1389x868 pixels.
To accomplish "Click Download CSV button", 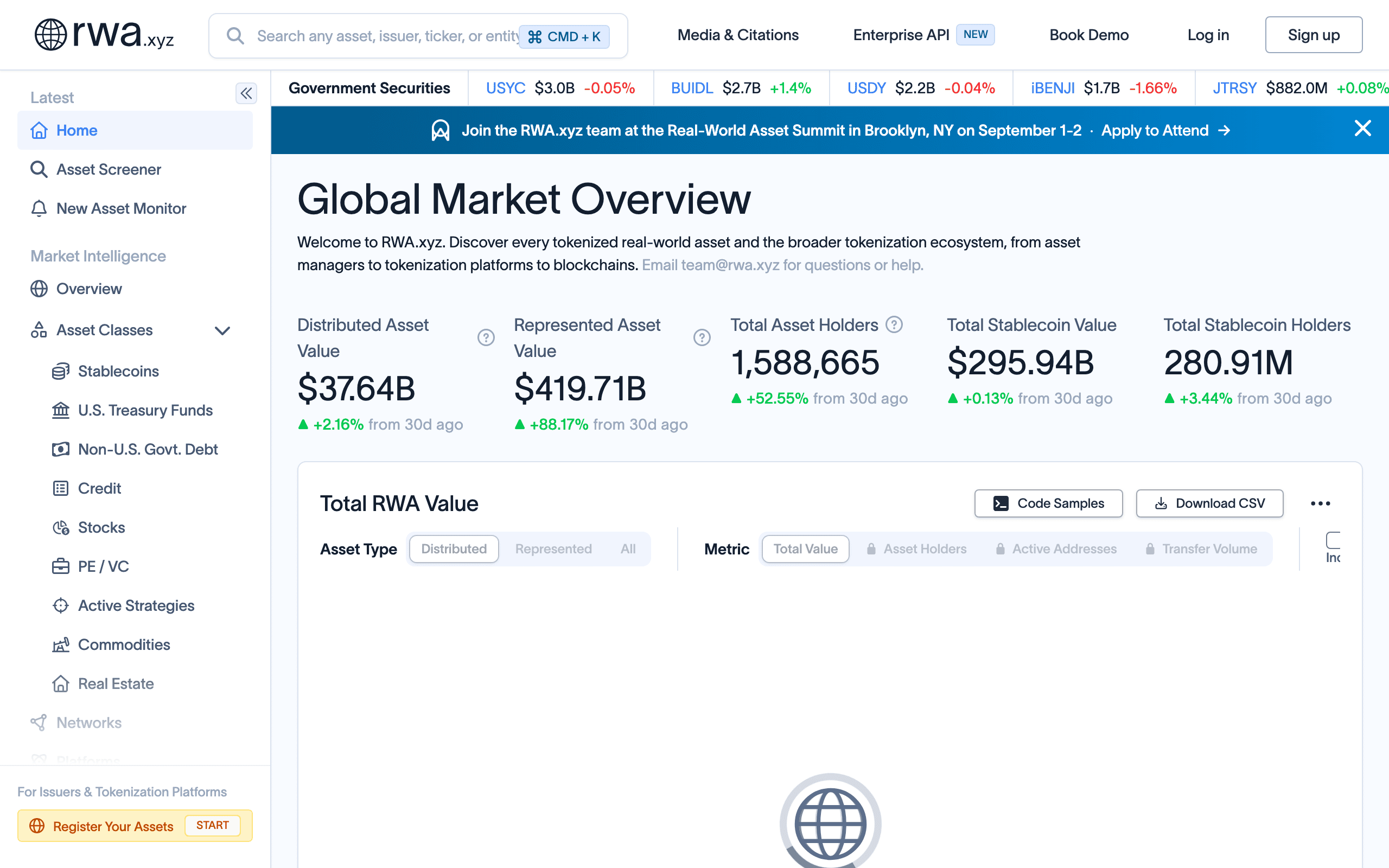I will pyautogui.click(x=1209, y=503).
